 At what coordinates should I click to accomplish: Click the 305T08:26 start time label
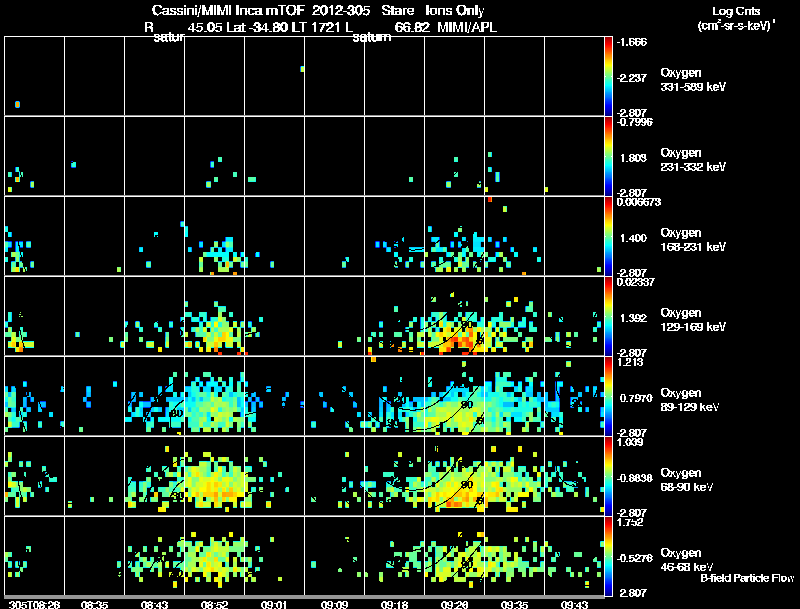coord(35,605)
